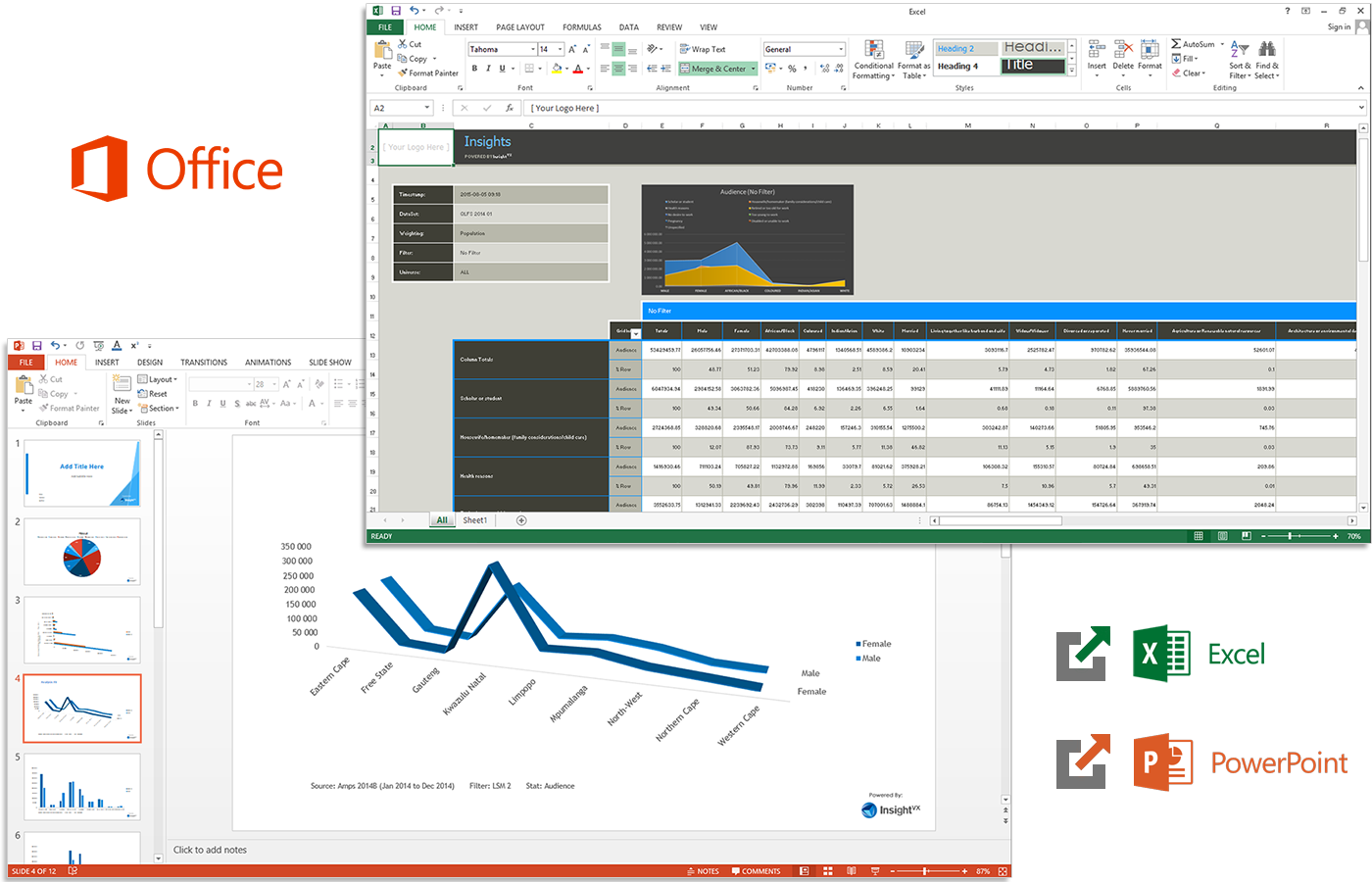Open the Merge & Center dropdown arrow
The image size is (1372, 882).
coord(753,69)
